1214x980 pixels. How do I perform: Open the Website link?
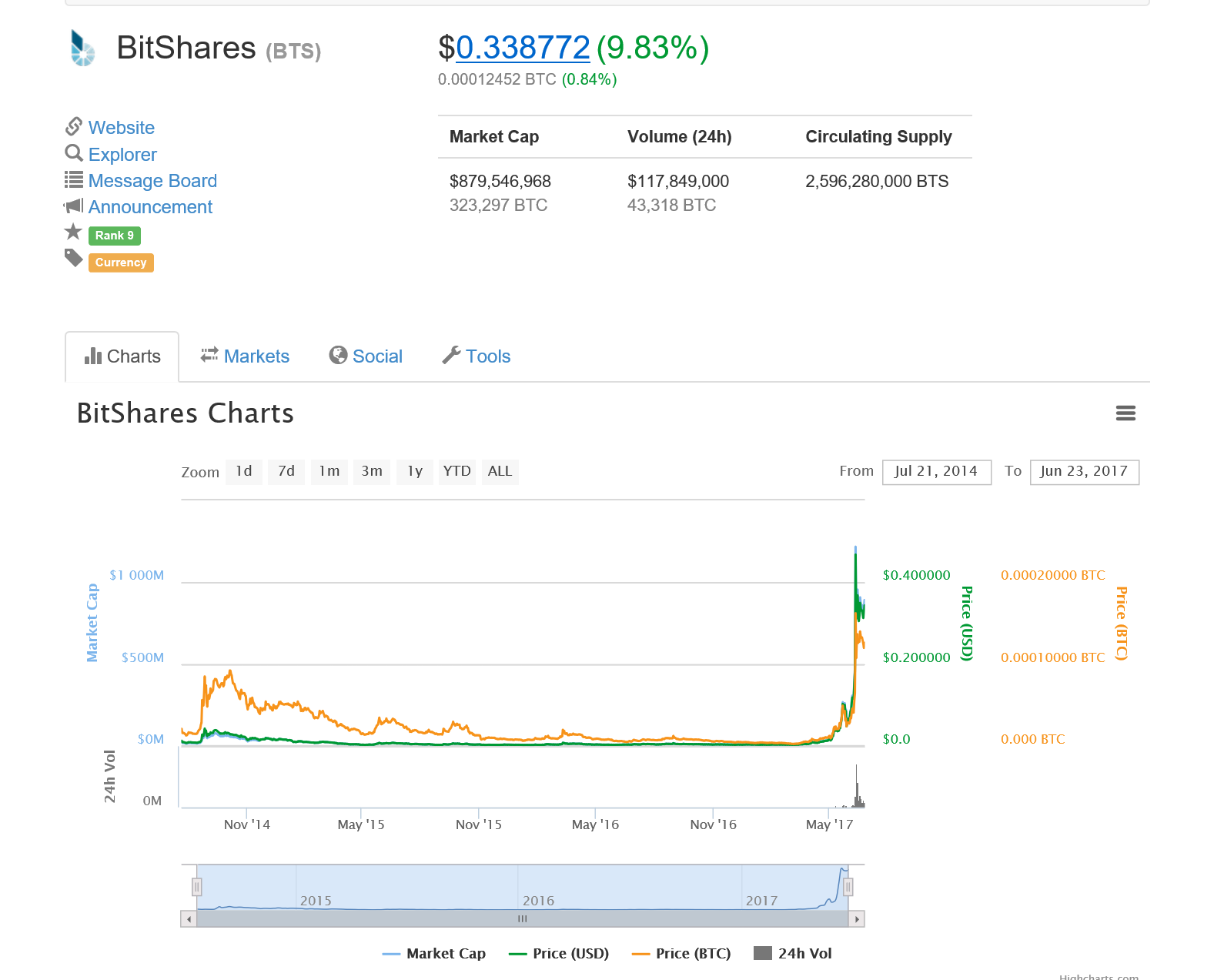[x=122, y=128]
